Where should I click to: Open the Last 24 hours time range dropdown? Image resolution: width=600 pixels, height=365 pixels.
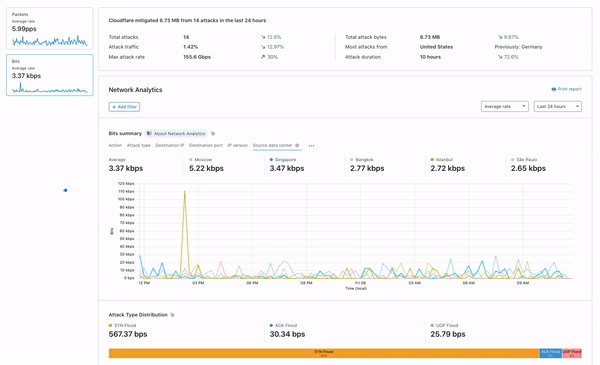(558, 106)
